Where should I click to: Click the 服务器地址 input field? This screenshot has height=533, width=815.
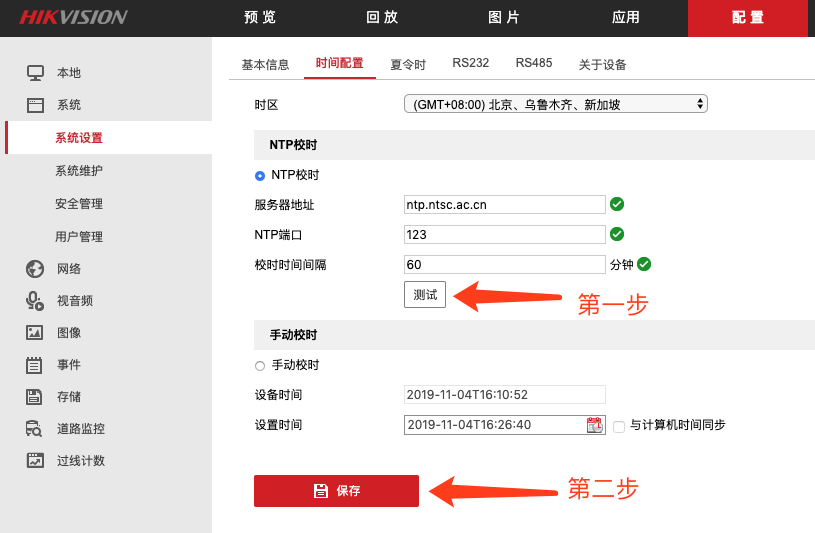pyautogui.click(x=505, y=205)
